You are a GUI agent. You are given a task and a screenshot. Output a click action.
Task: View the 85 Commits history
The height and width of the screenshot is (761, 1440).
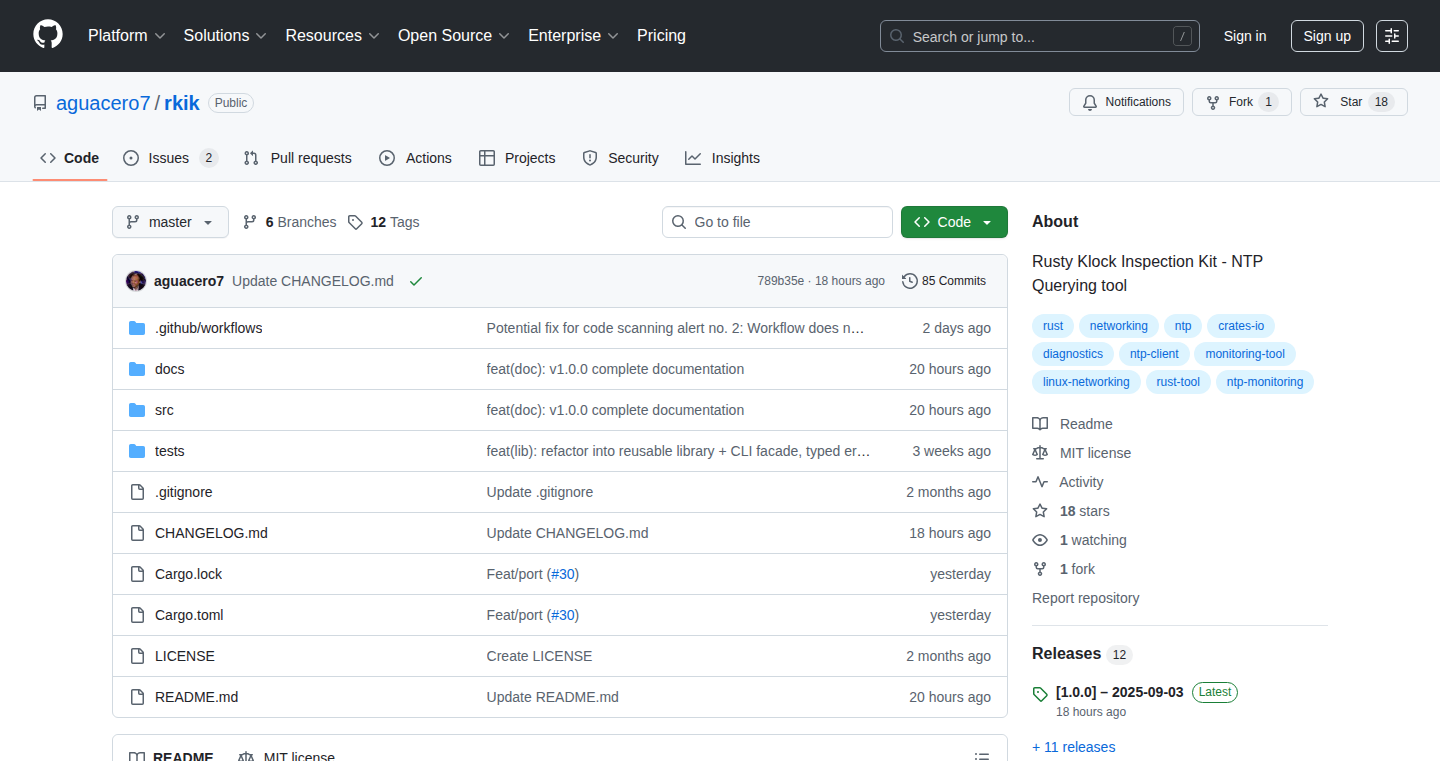coord(944,281)
